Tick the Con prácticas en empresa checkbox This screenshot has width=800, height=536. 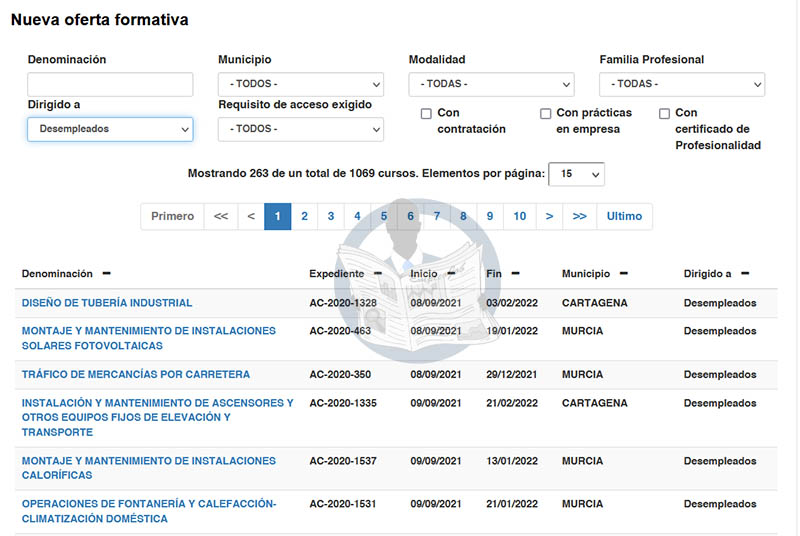545,113
